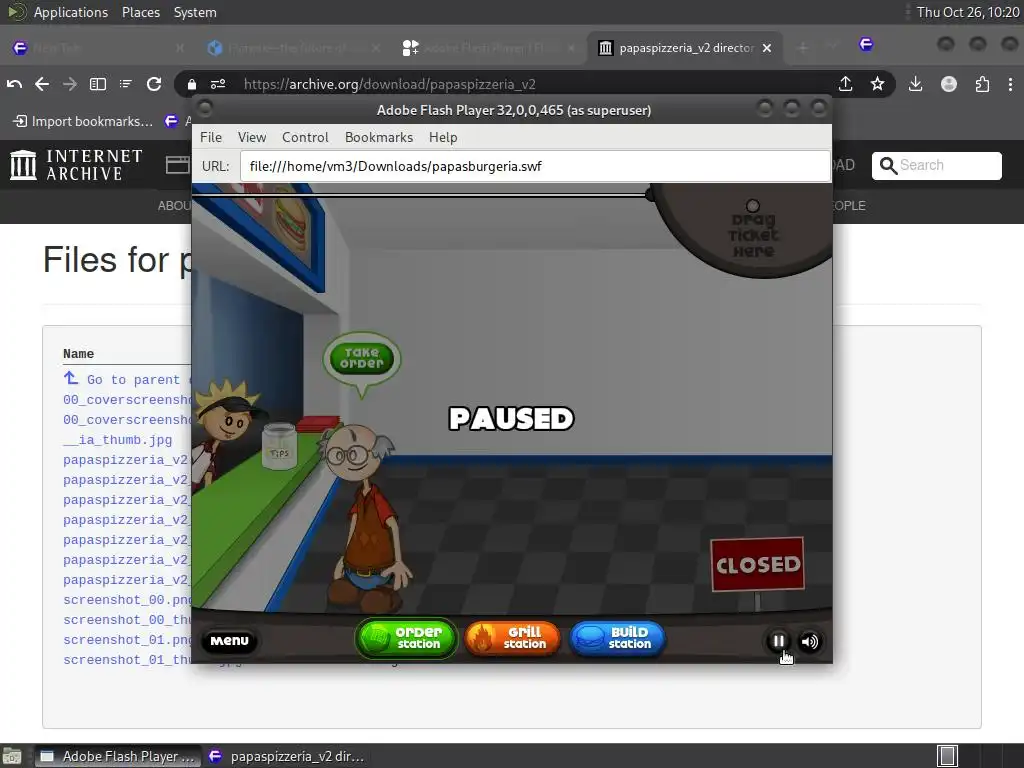1024x768 pixels.
Task: Go forward in browser history
Action: click(x=69, y=84)
